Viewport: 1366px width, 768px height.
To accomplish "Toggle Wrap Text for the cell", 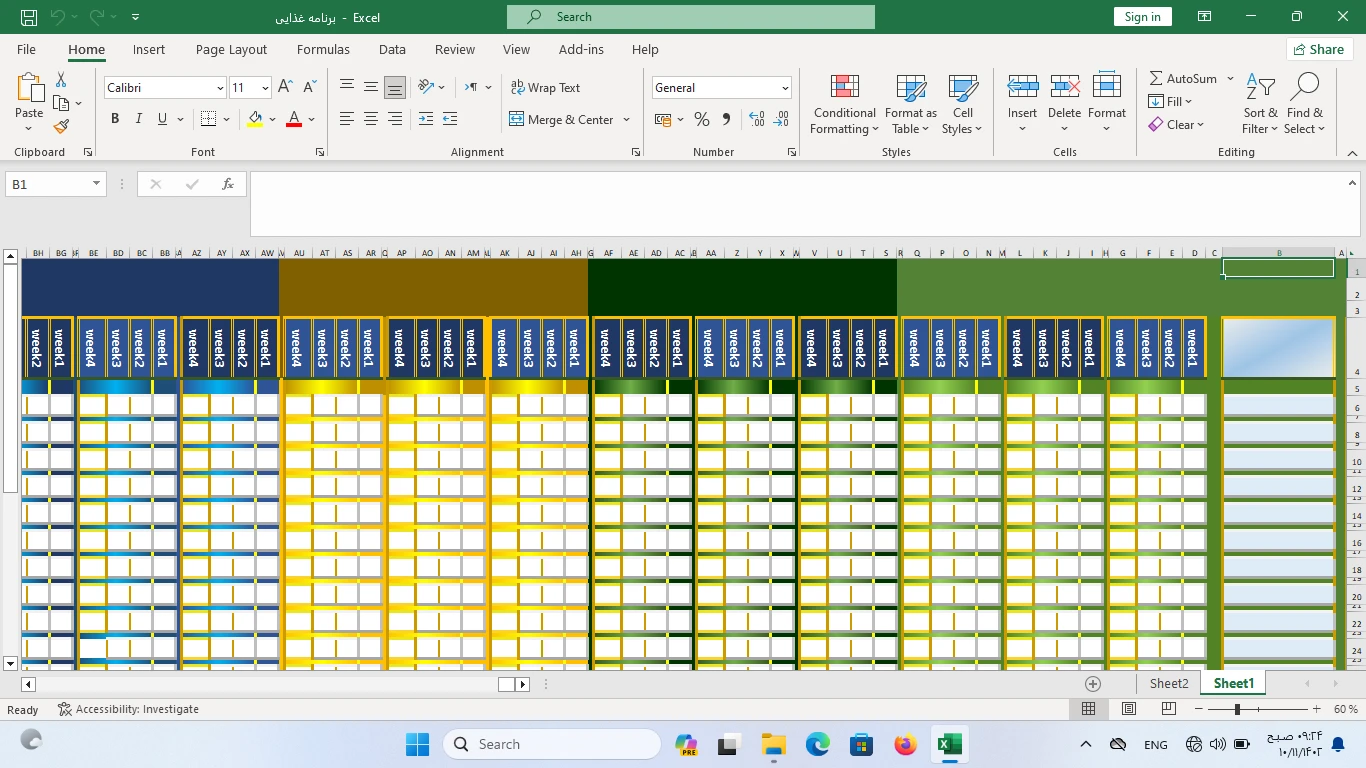I will pos(545,88).
